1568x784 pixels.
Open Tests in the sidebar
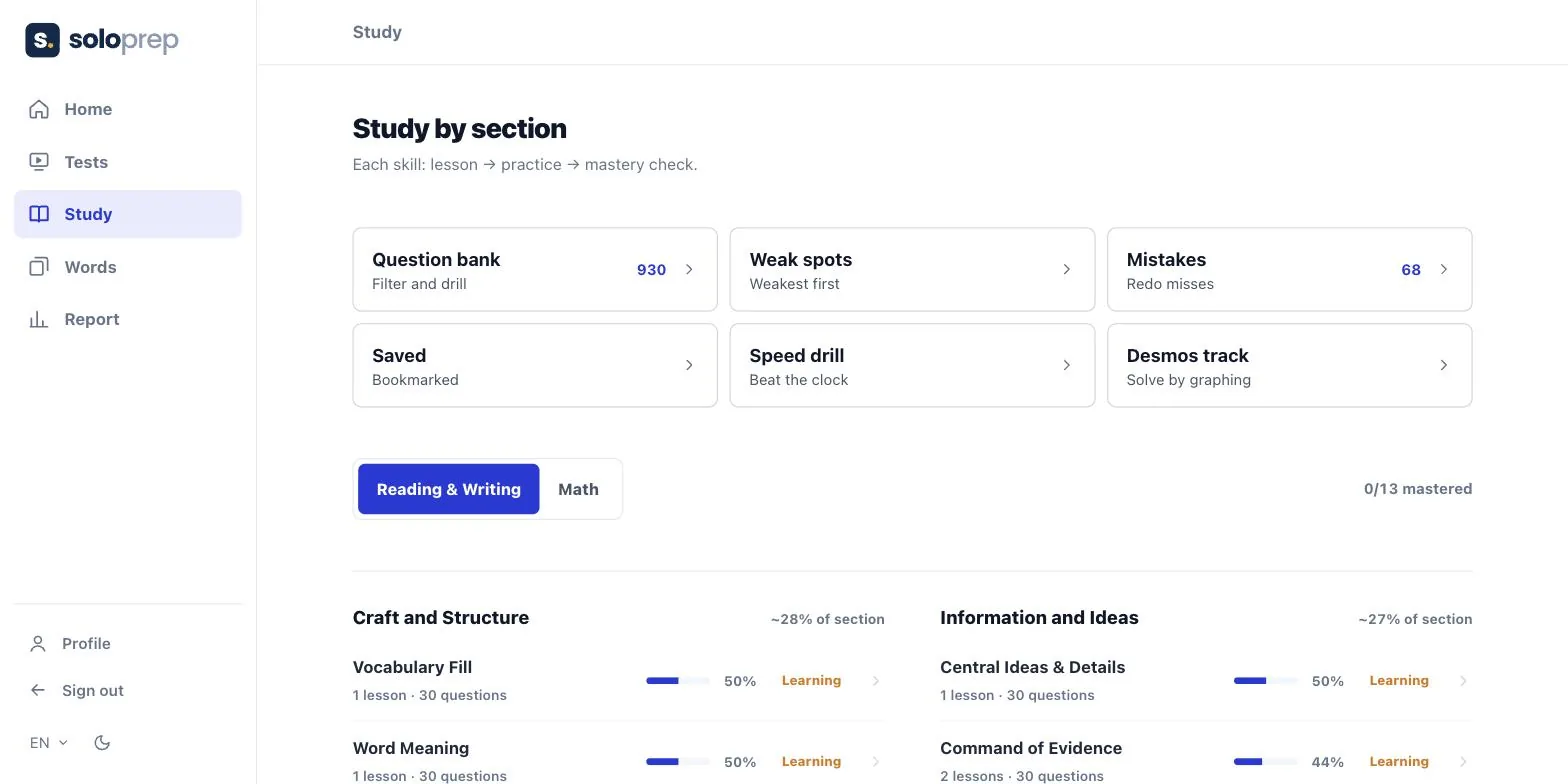(128, 162)
